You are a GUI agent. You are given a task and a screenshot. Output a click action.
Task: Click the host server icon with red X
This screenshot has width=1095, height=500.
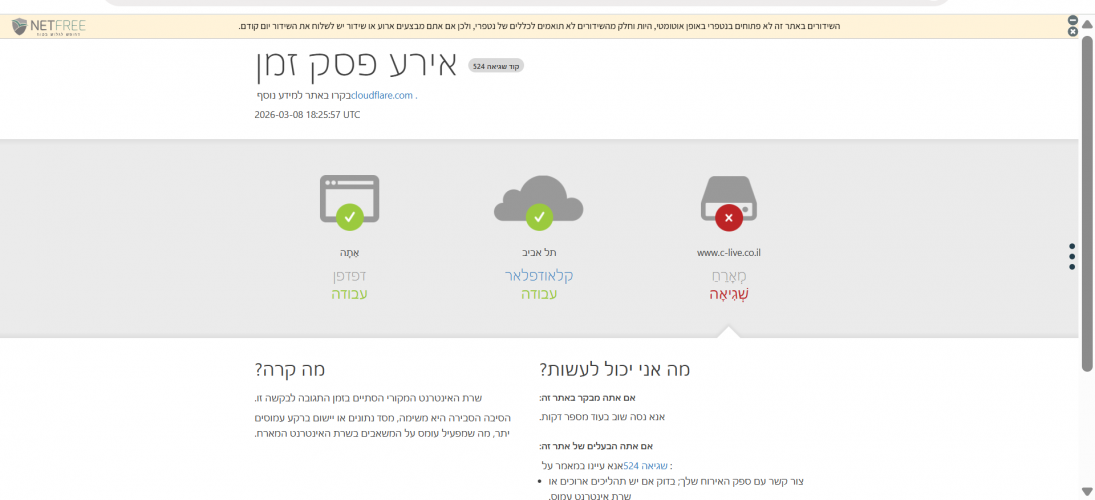tap(728, 203)
